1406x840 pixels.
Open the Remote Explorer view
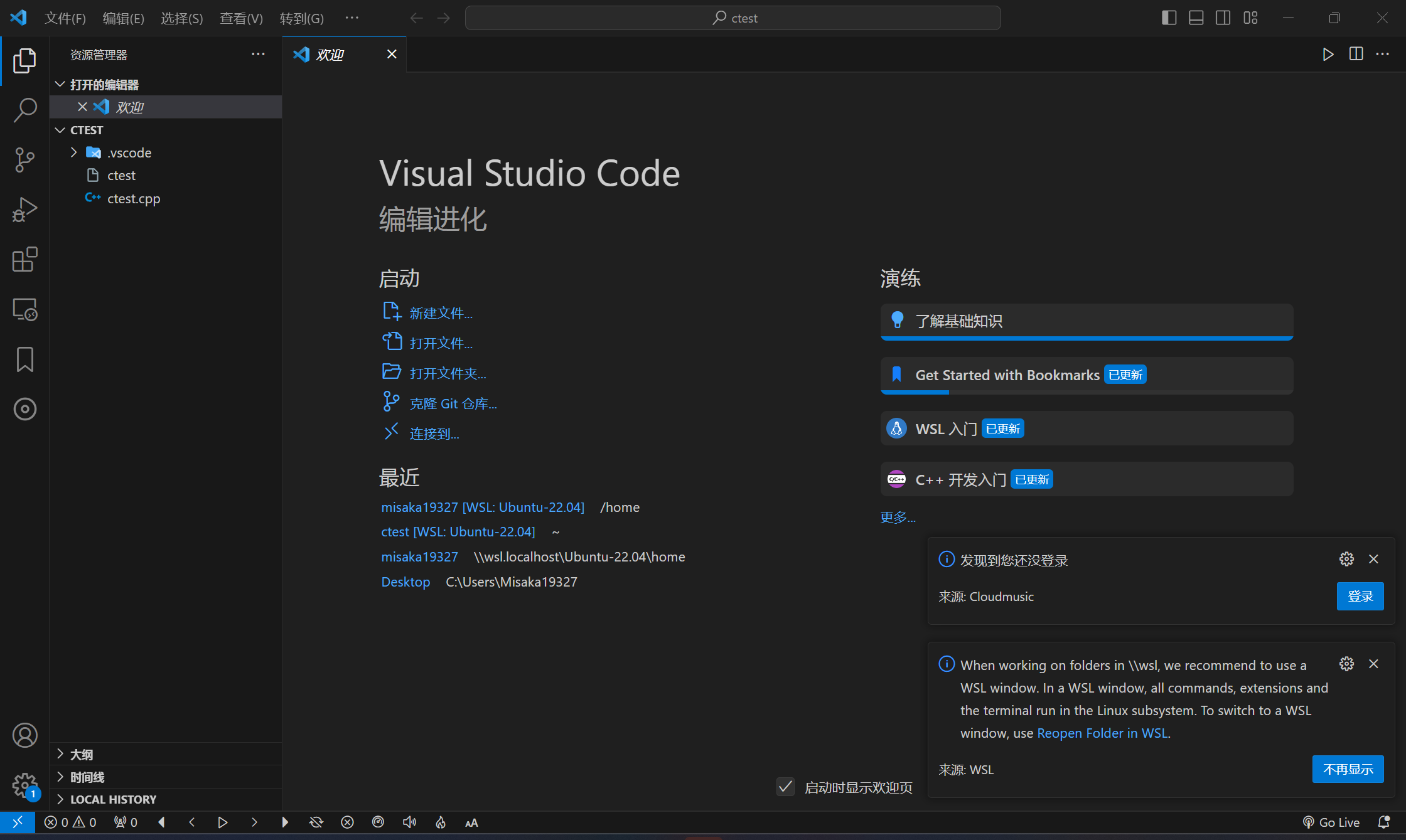click(24, 309)
